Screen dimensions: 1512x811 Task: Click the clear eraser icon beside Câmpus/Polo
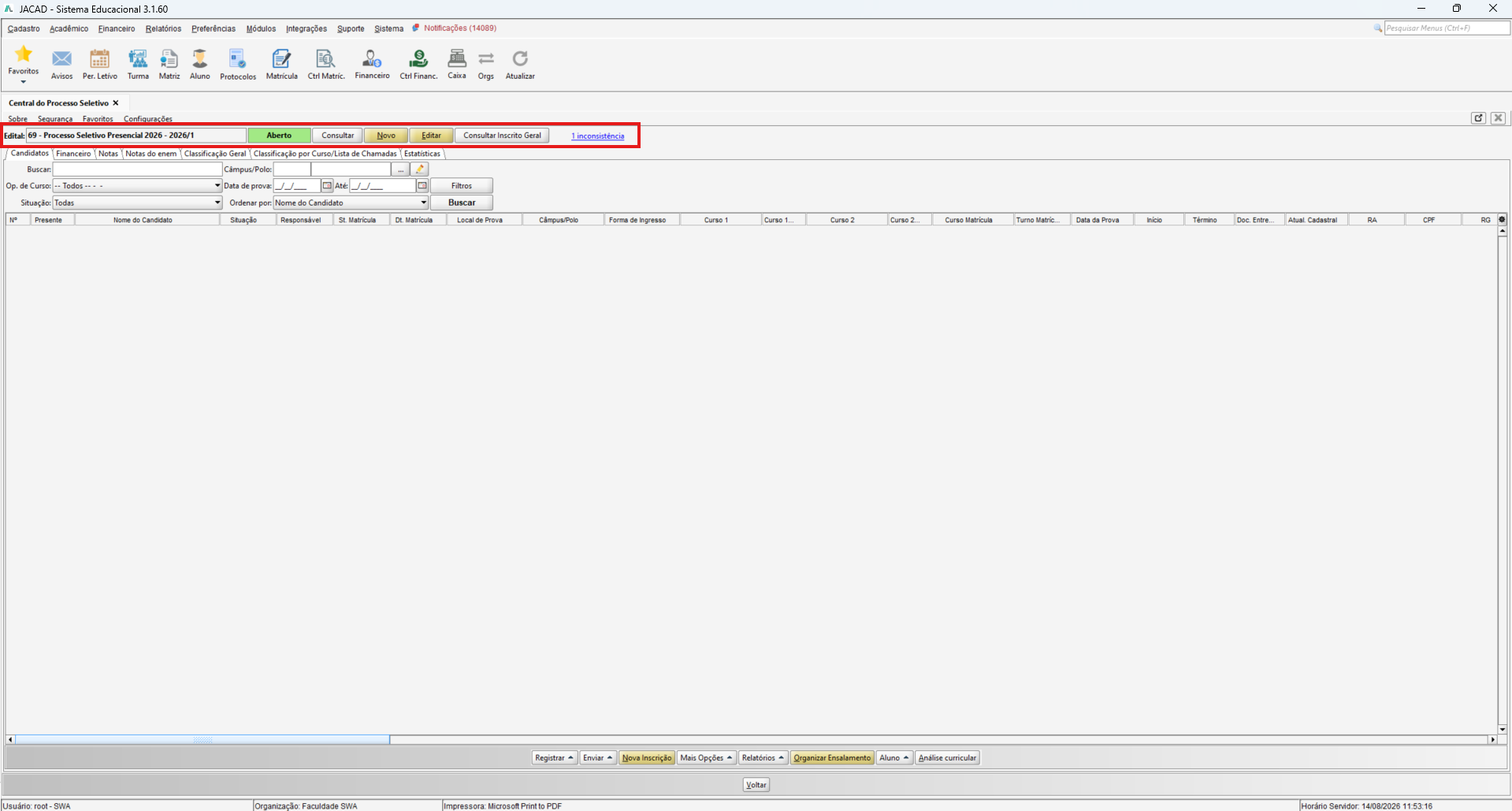tap(420, 169)
